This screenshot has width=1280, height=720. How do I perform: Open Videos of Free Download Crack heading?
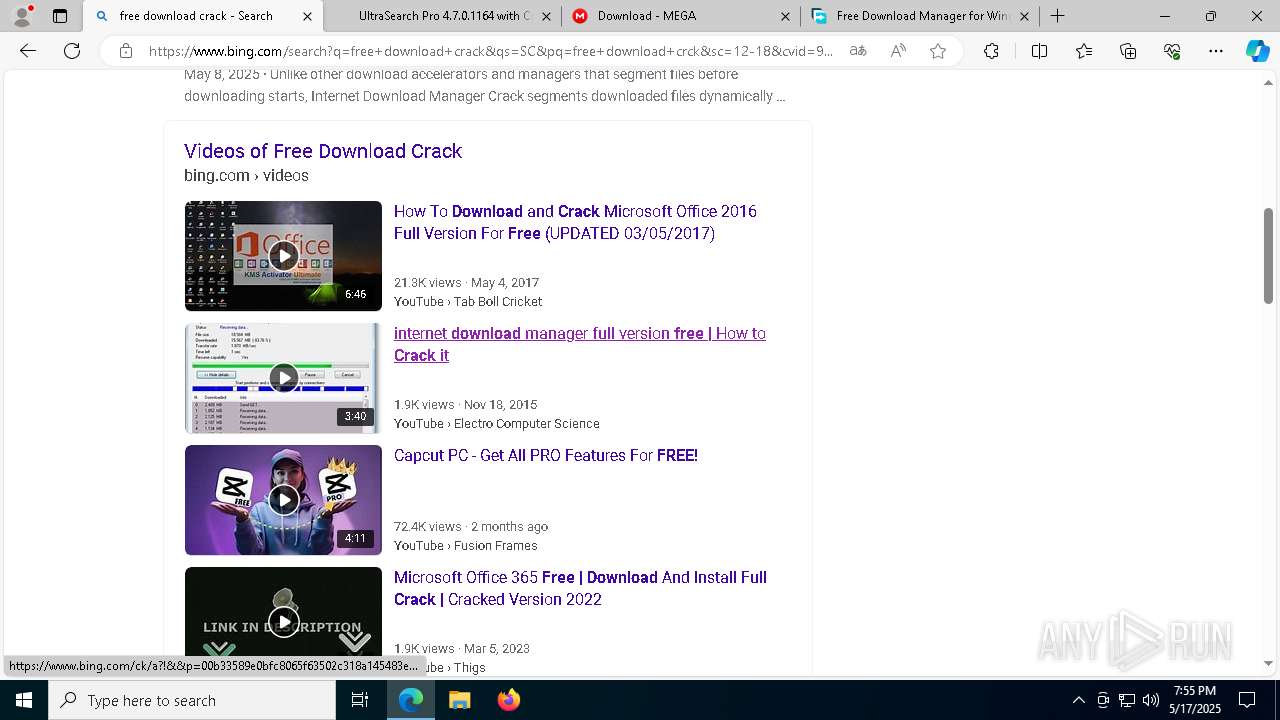(323, 151)
